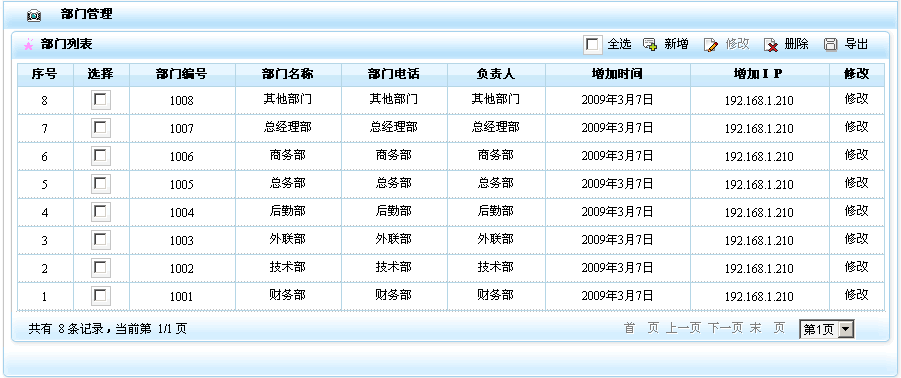
Task: Click the 部门编号 column header
Action: [182, 74]
